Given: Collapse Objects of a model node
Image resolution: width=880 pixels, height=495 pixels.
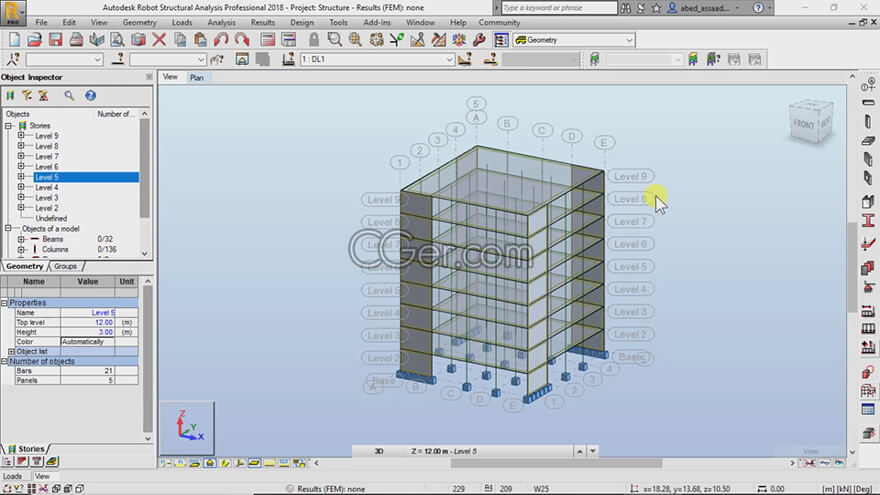Looking at the screenshot, I should click(8, 228).
